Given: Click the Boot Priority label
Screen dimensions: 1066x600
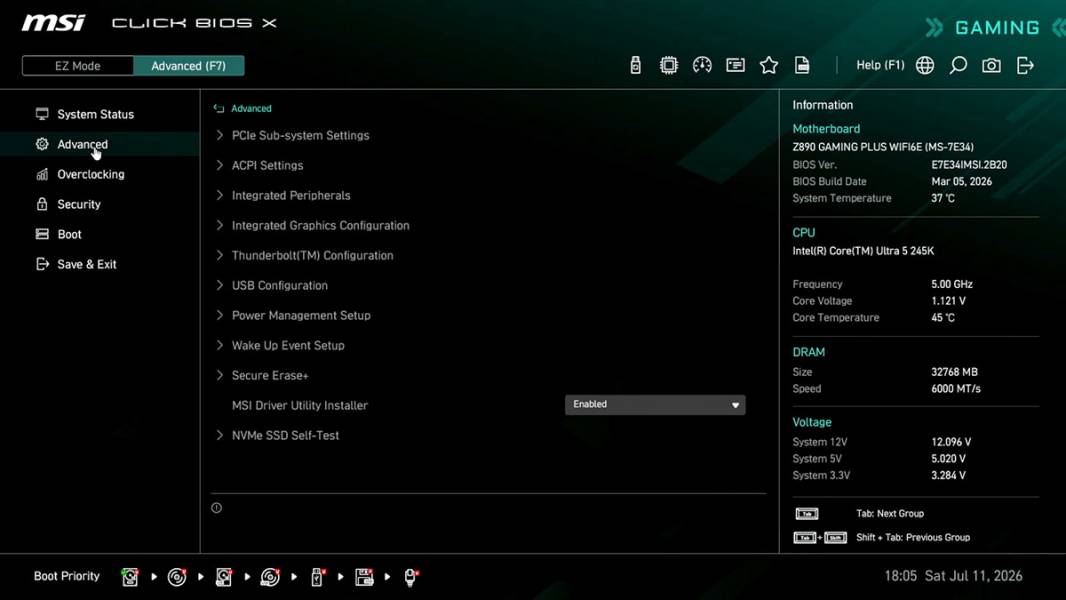Looking at the screenshot, I should [x=67, y=576].
